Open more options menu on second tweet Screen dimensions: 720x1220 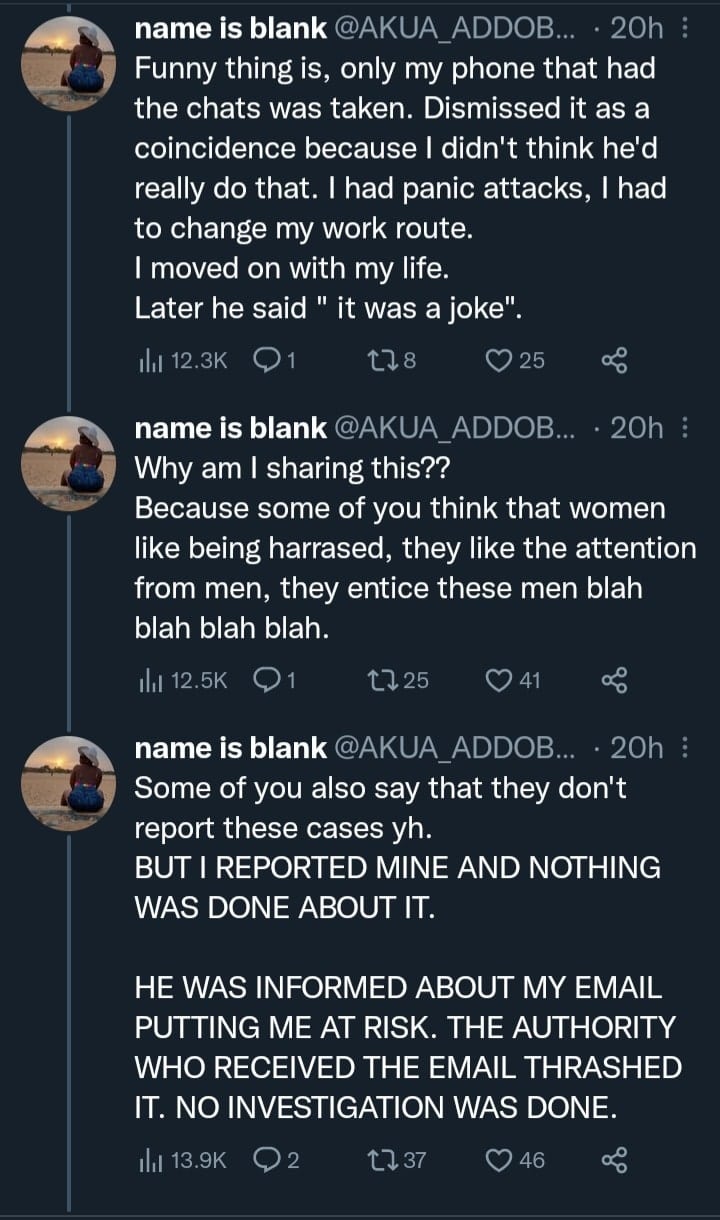pos(684,428)
